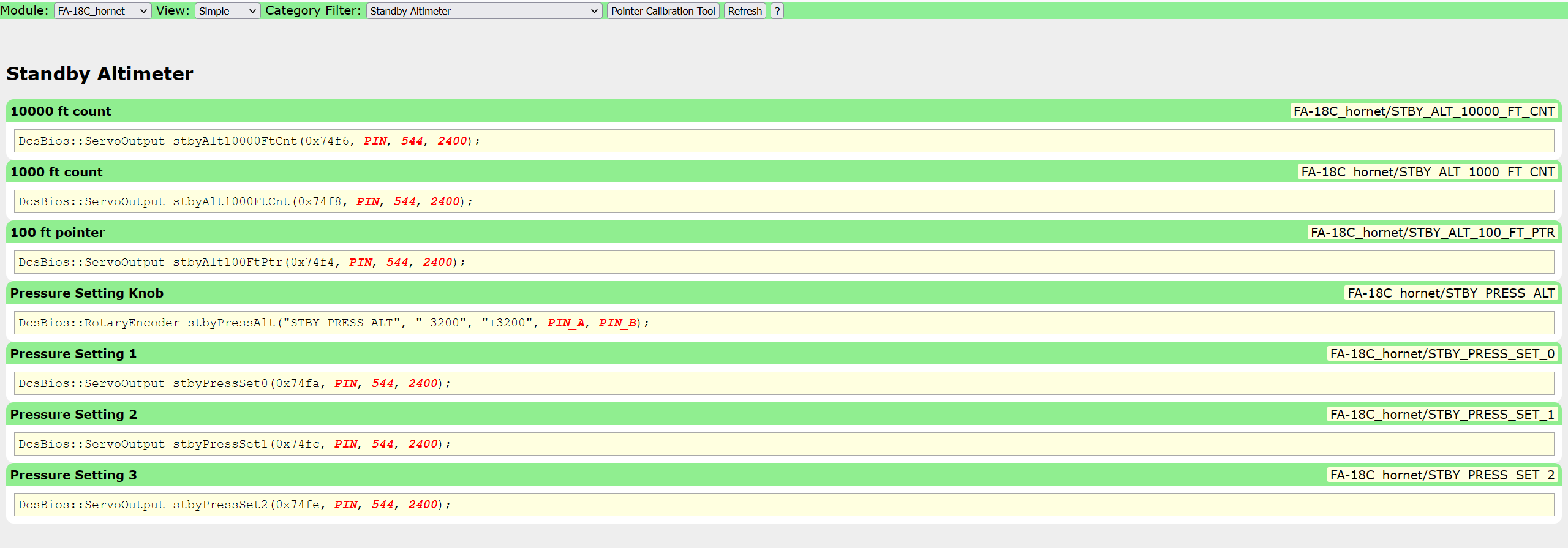Select the stbyAlt1000FtCnt servo code snippet
The height and width of the screenshot is (548, 1568).
point(784,201)
